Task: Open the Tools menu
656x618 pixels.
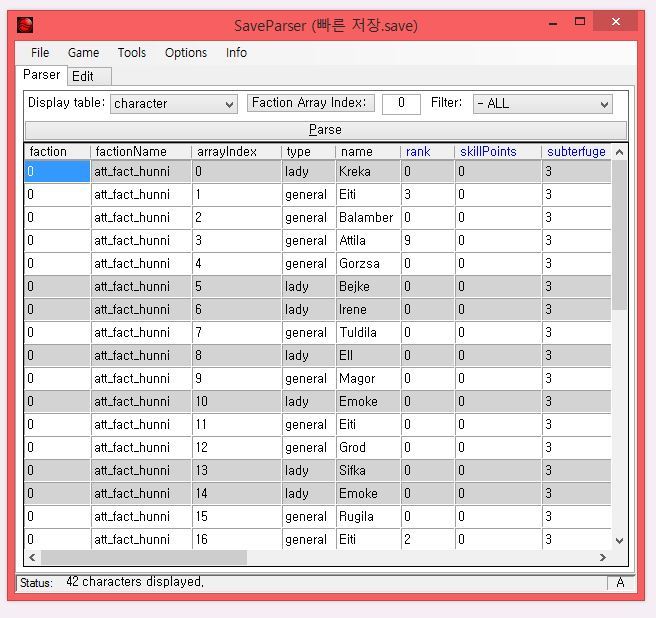Action: click(131, 53)
